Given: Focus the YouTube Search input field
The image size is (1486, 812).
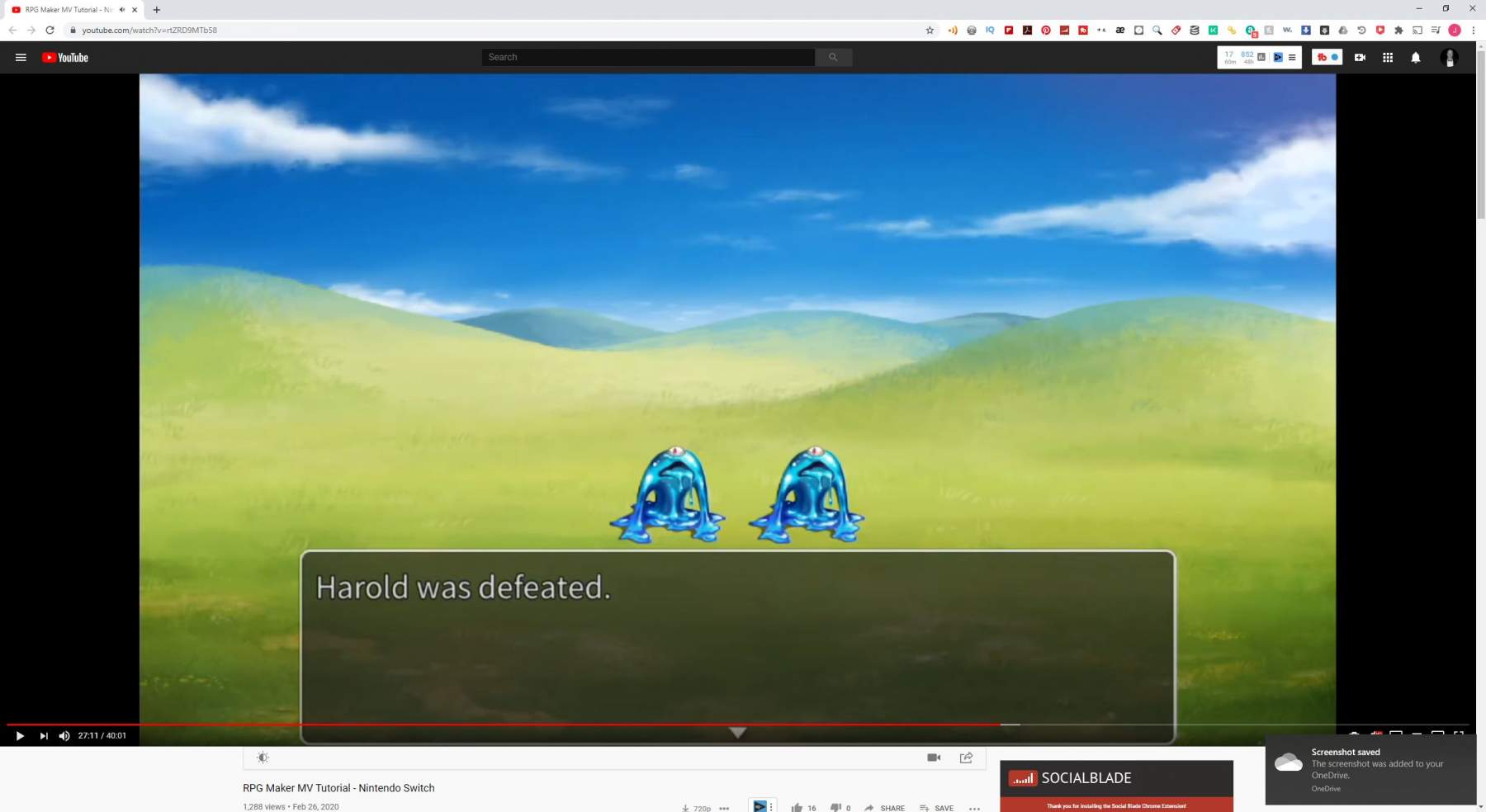Looking at the screenshot, I should (648, 57).
